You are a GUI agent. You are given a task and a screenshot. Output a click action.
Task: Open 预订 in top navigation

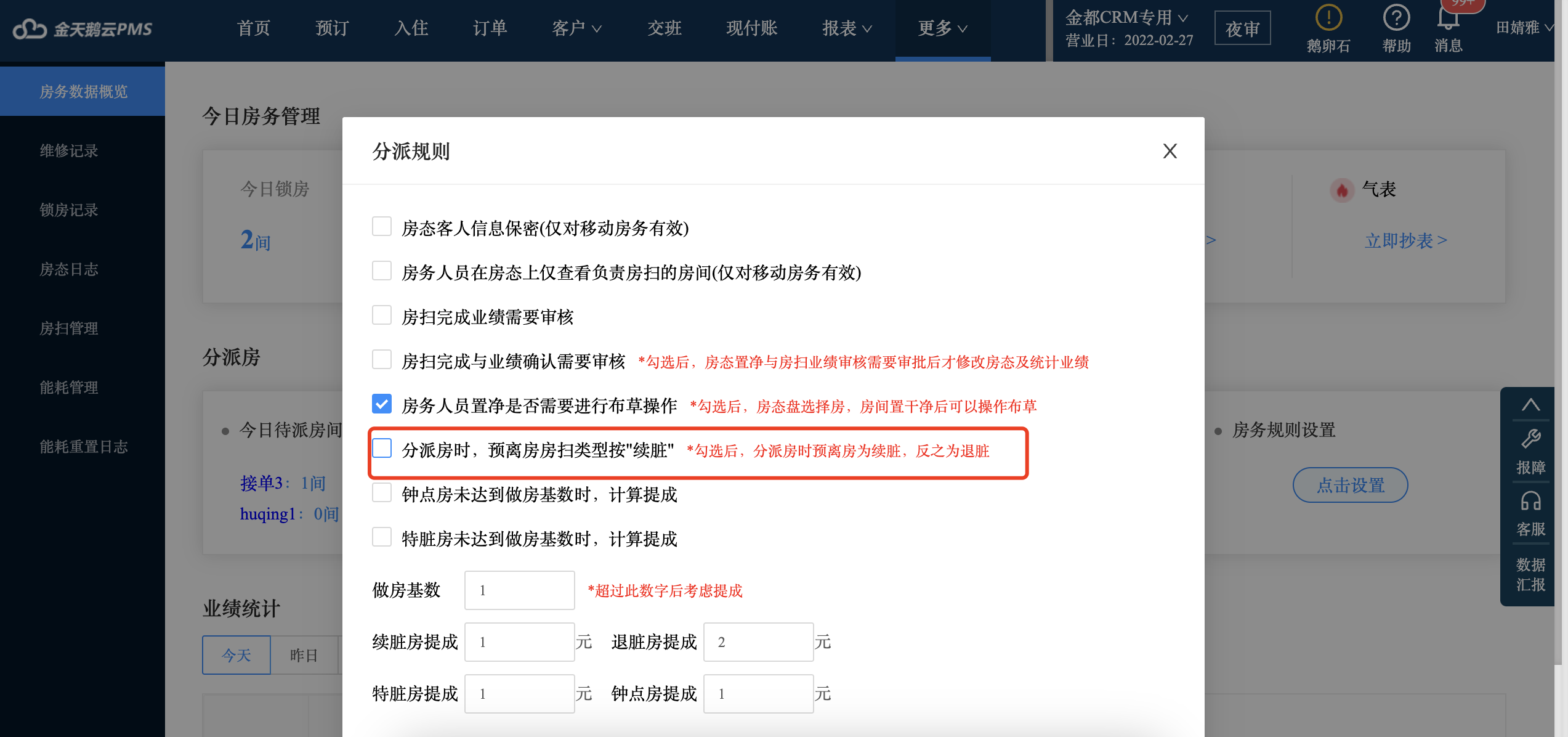pos(332,28)
